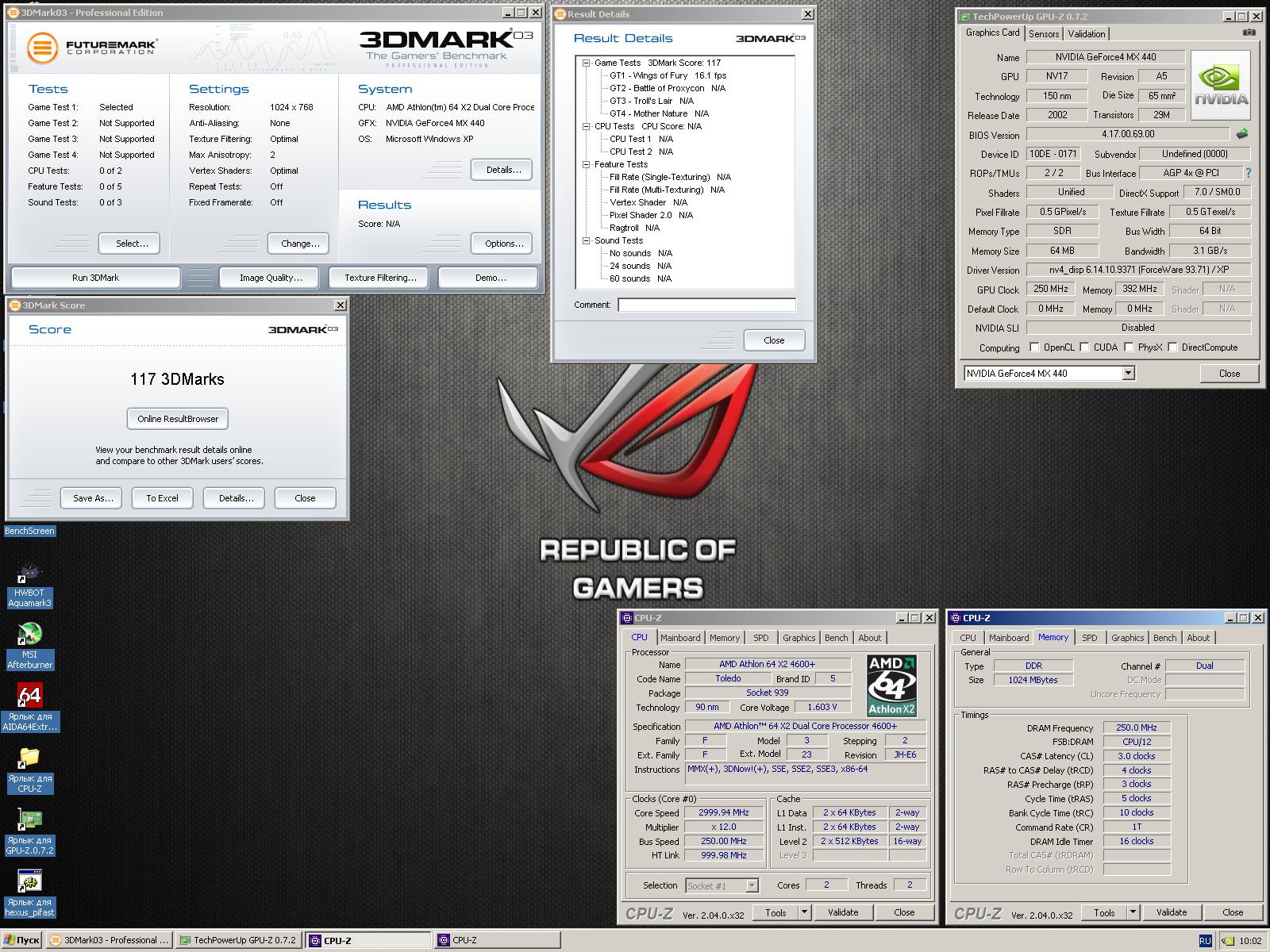This screenshot has width=1270, height=952.
Task: Click the Bus Interface question mark
Action: point(1249,173)
